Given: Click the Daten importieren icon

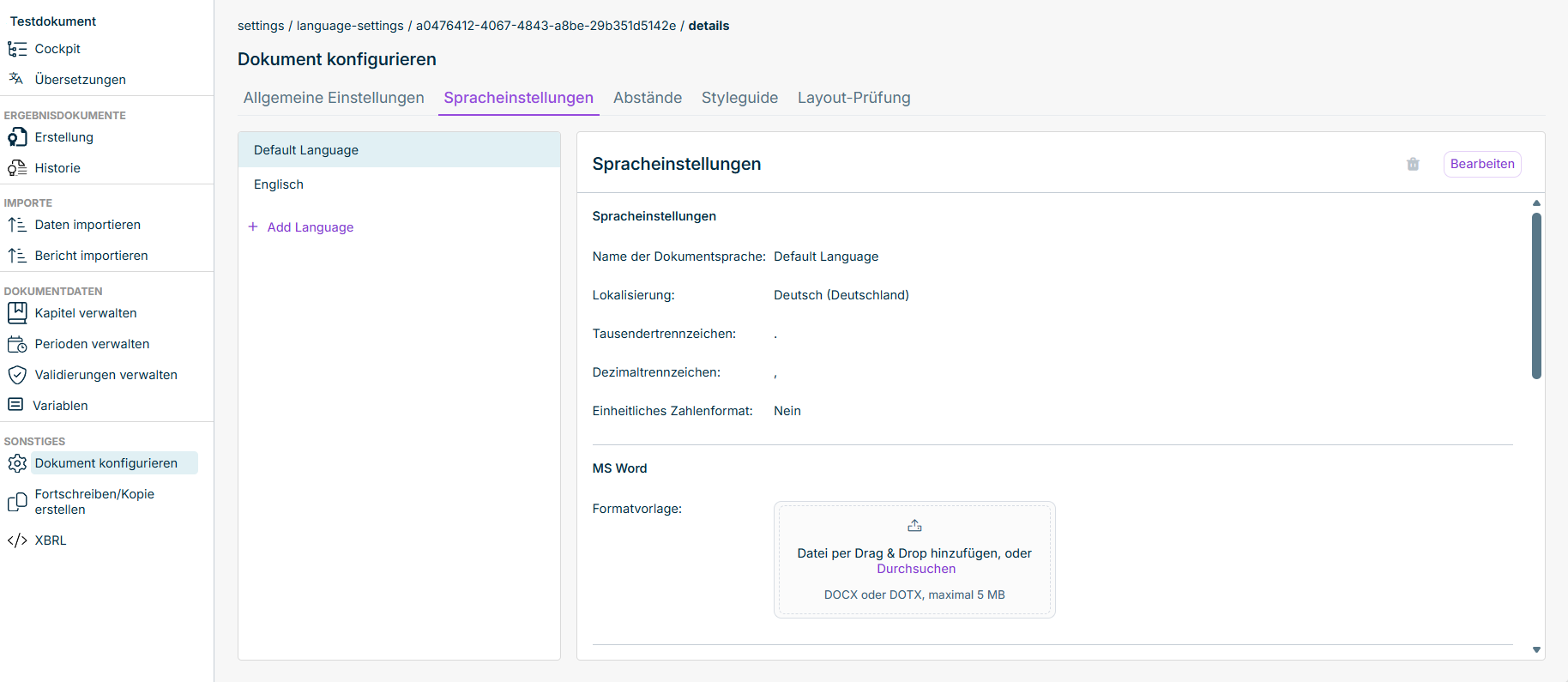Looking at the screenshot, I should [x=17, y=225].
